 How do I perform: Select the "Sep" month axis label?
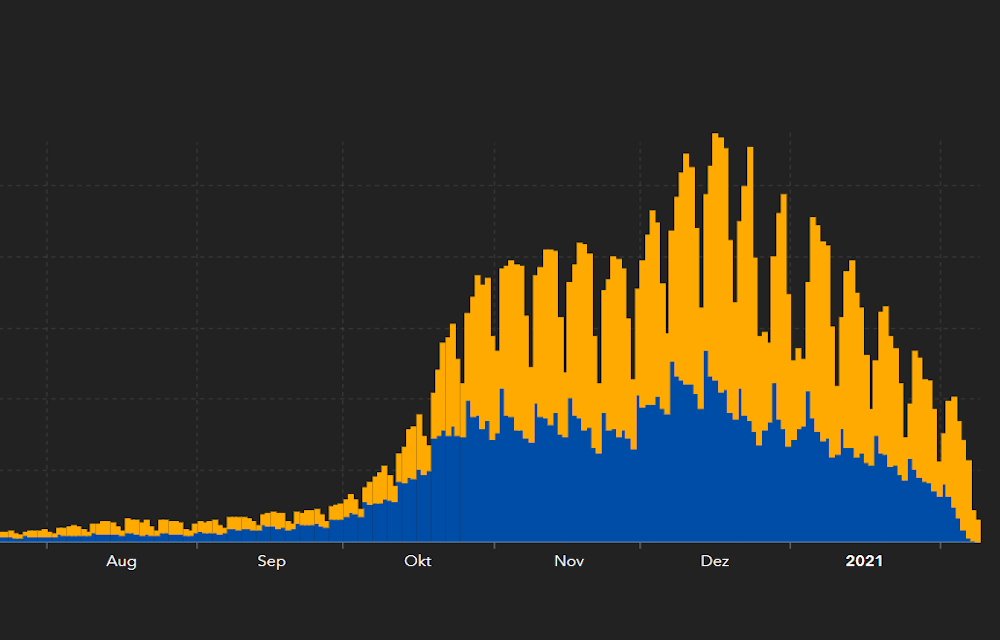(x=271, y=562)
